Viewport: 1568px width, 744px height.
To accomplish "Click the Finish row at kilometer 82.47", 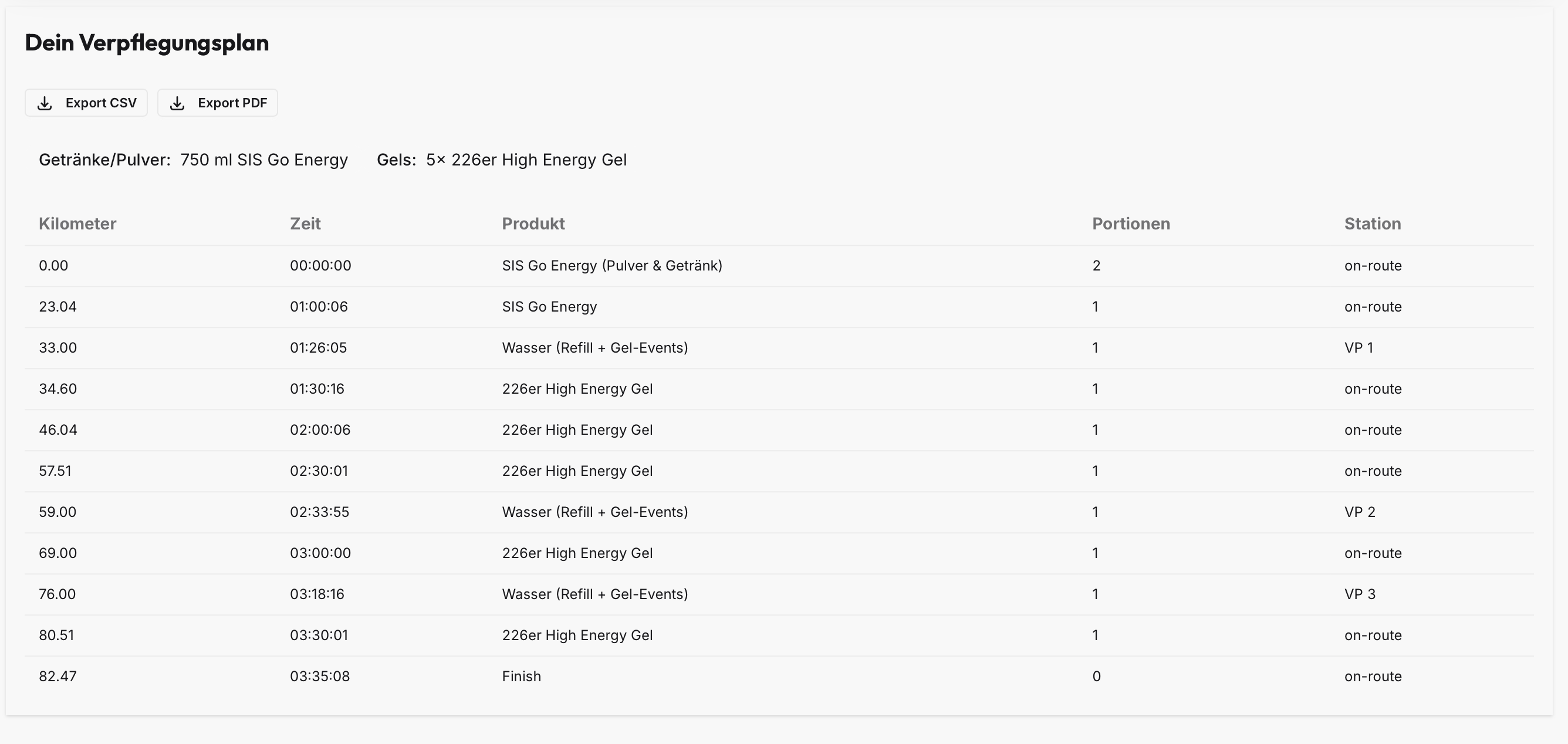I will tap(522, 676).
